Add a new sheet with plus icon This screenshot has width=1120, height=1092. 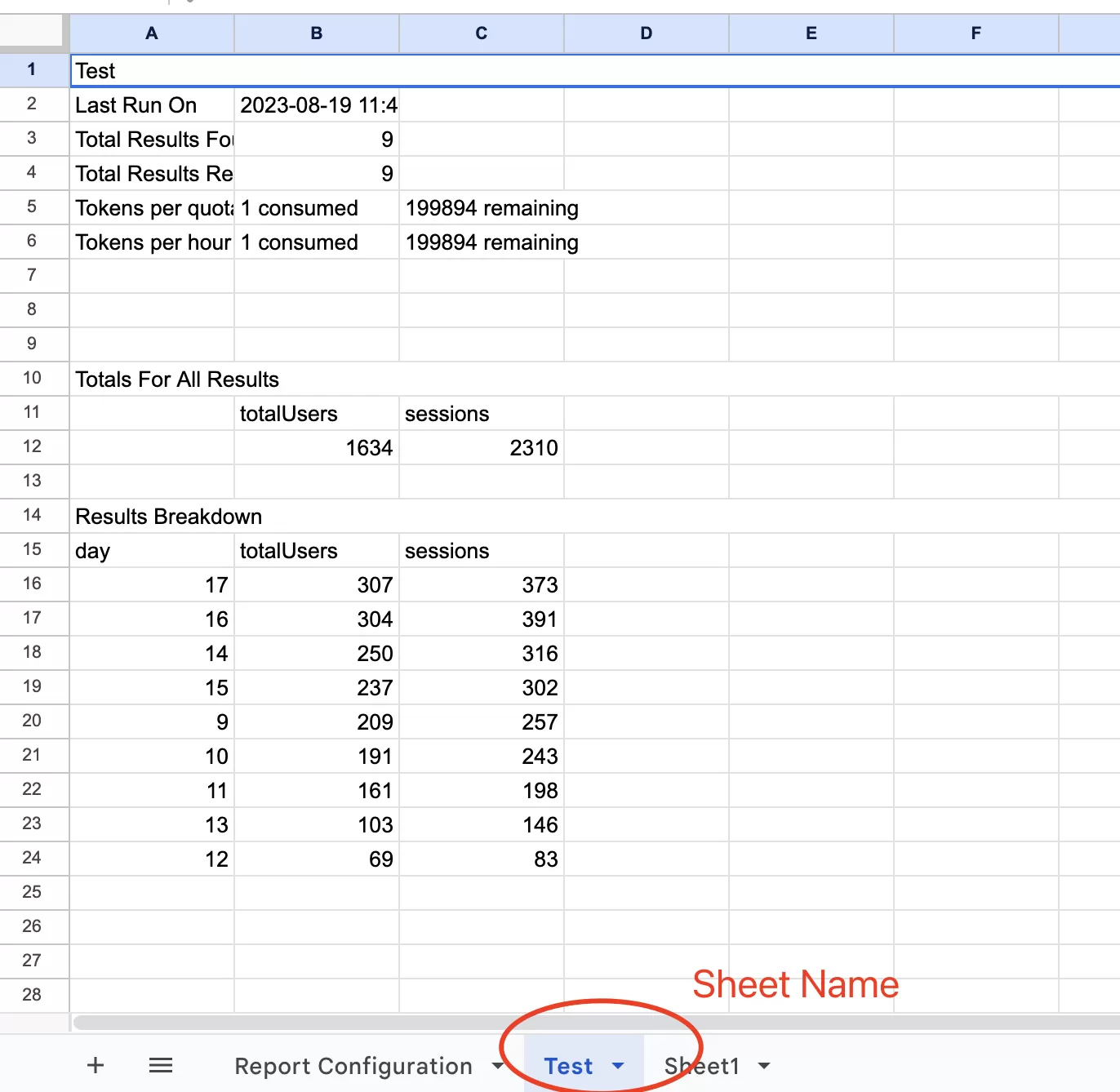[96, 1065]
